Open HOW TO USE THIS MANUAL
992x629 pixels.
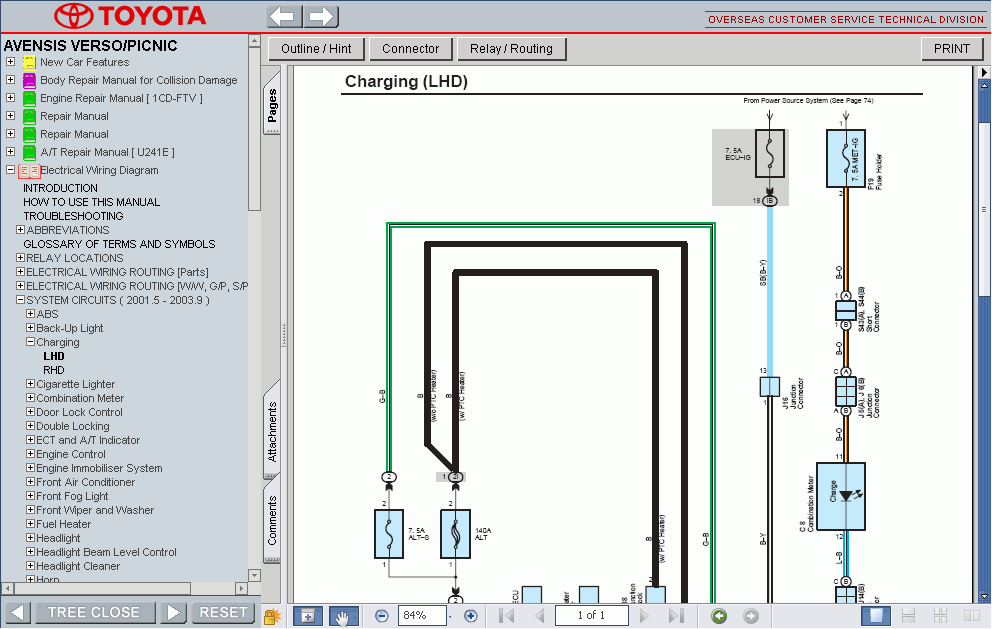92,202
